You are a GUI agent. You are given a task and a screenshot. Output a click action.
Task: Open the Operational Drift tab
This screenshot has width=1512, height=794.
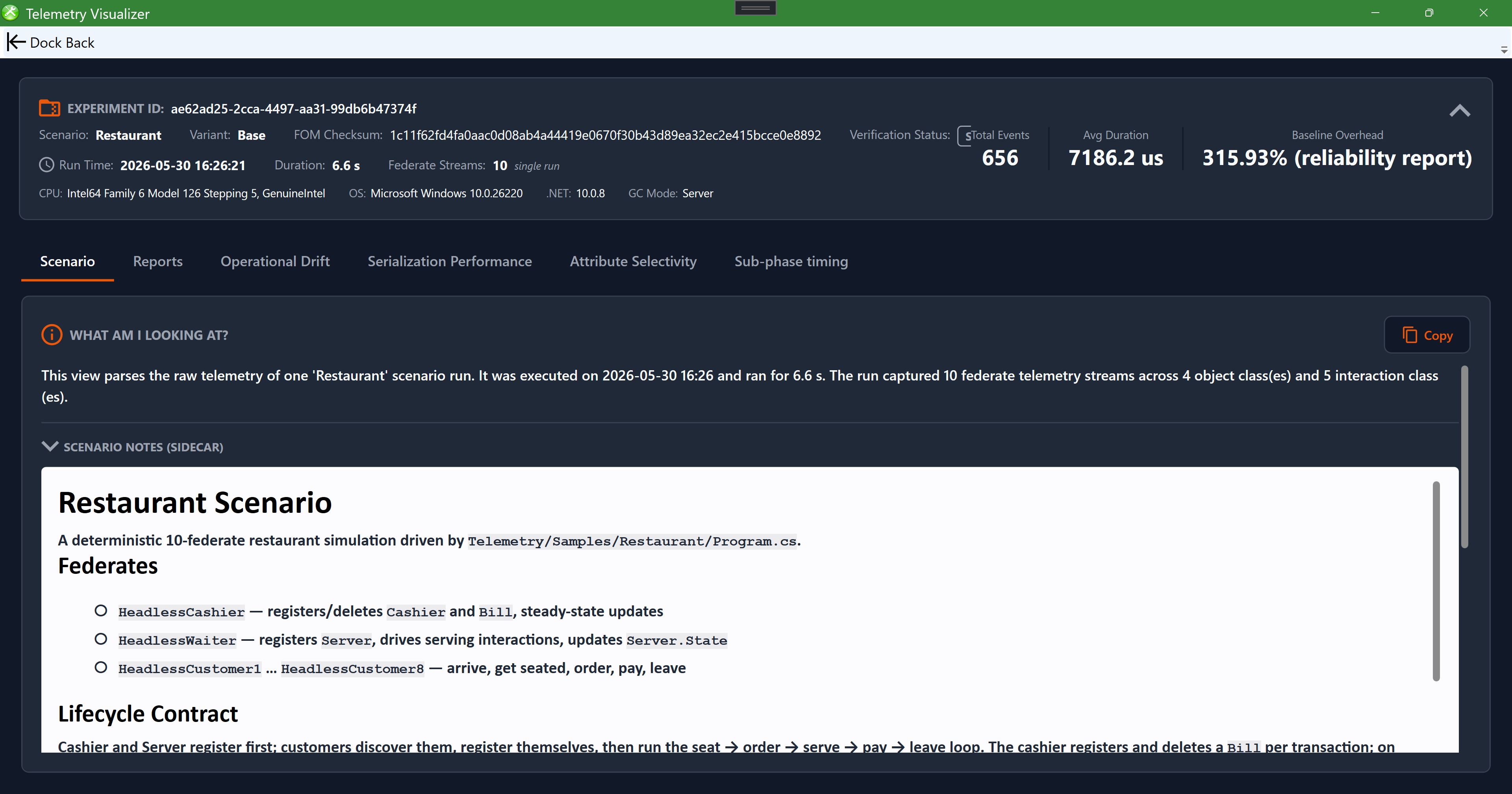pos(275,262)
